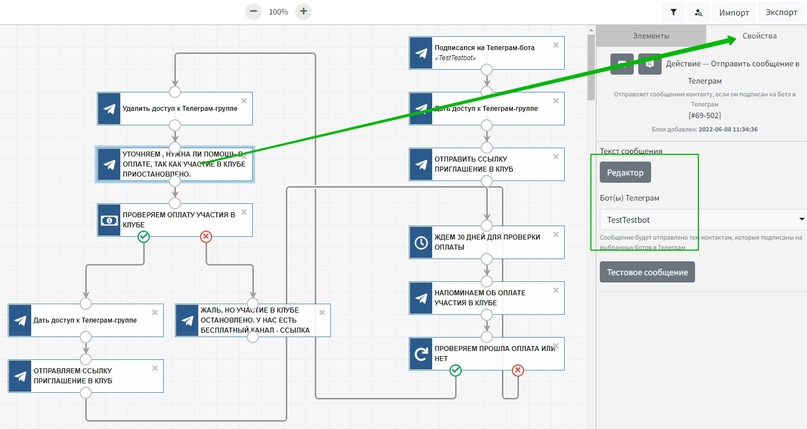Select the repeat-check circular arrow icon block

(421, 352)
